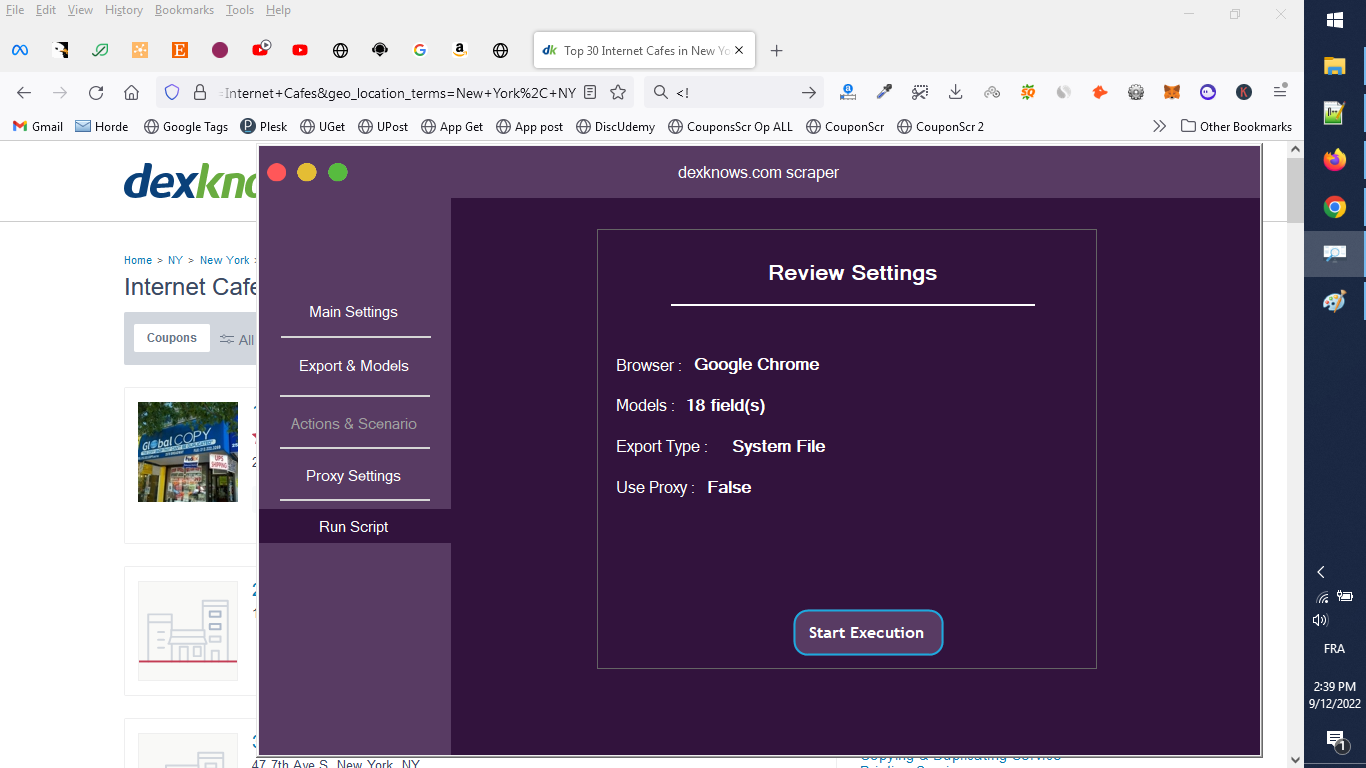The height and width of the screenshot is (768, 1366).
Task: Open the Firefox Edit menu
Action: coord(46,10)
